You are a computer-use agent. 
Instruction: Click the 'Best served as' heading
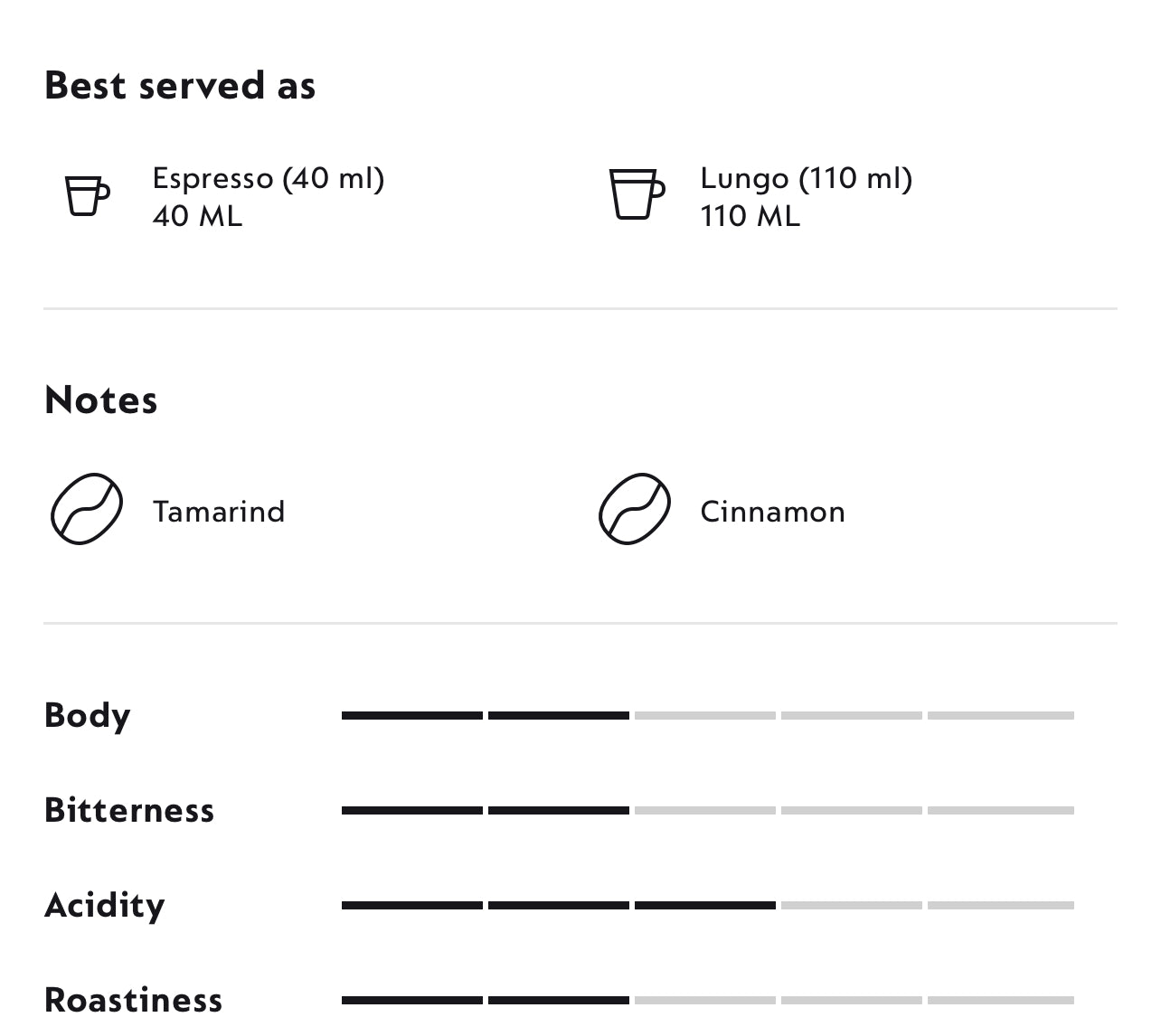click(x=180, y=86)
